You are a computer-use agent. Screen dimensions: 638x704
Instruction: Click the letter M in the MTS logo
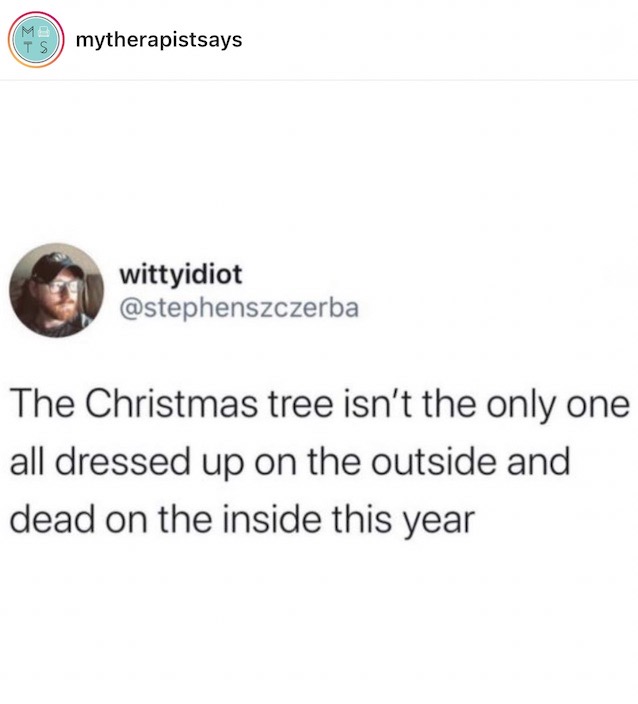28,32
